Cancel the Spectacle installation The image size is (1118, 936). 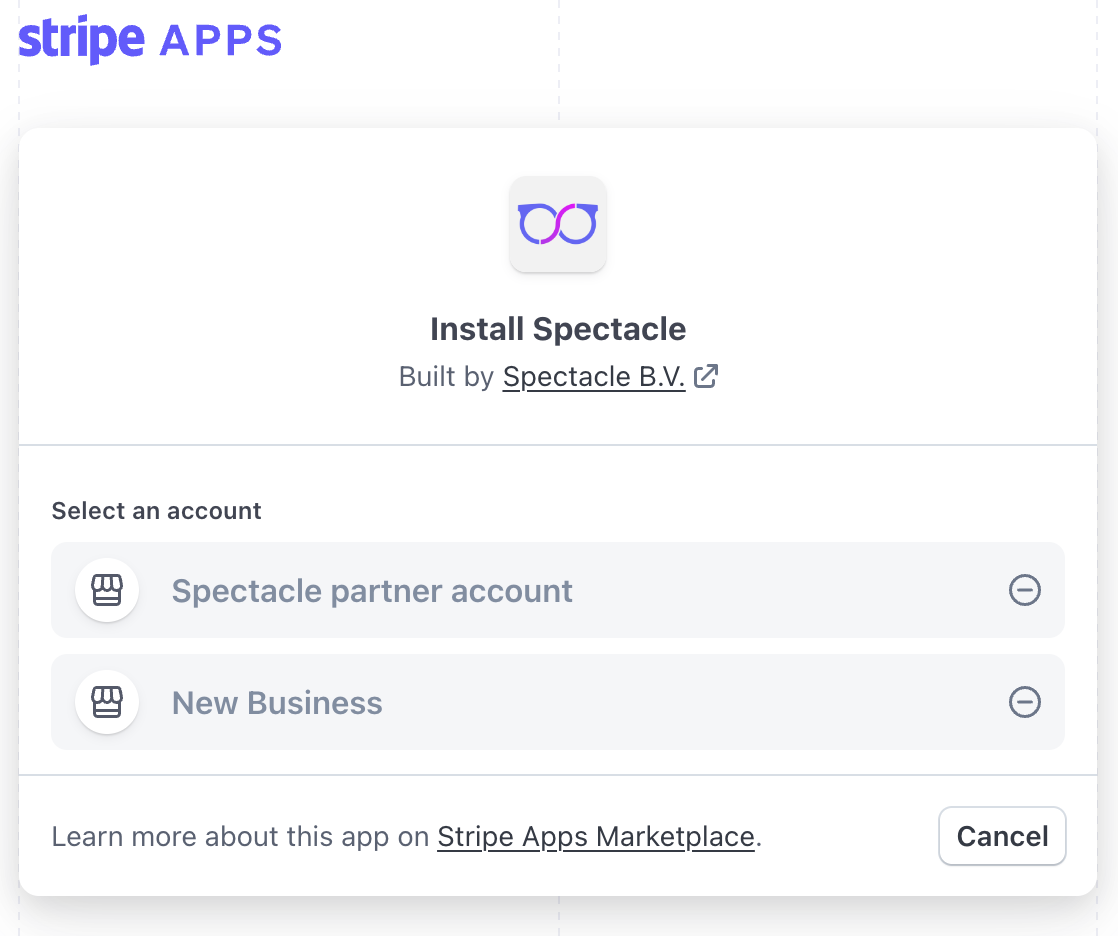pyautogui.click(x=1002, y=836)
